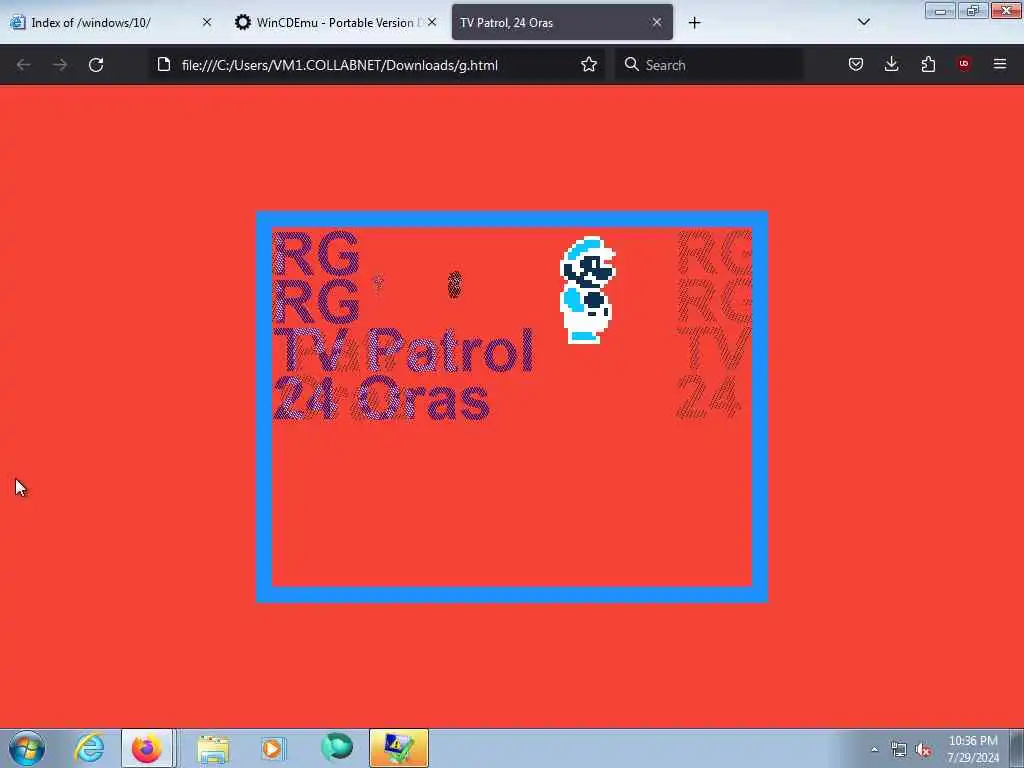Screen dimensions: 1024x768
Task: Select the Firefox taskbar button
Action: tap(147, 748)
